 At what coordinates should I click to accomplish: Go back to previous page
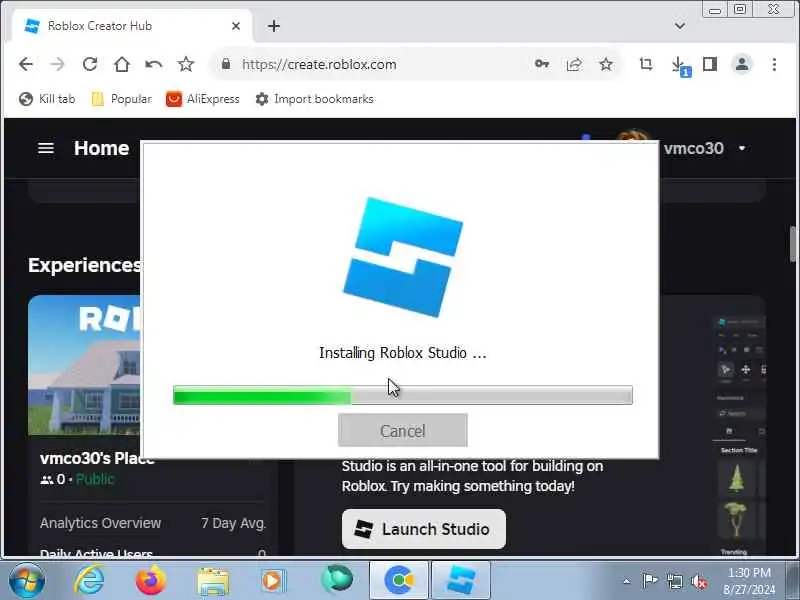point(26,64)
